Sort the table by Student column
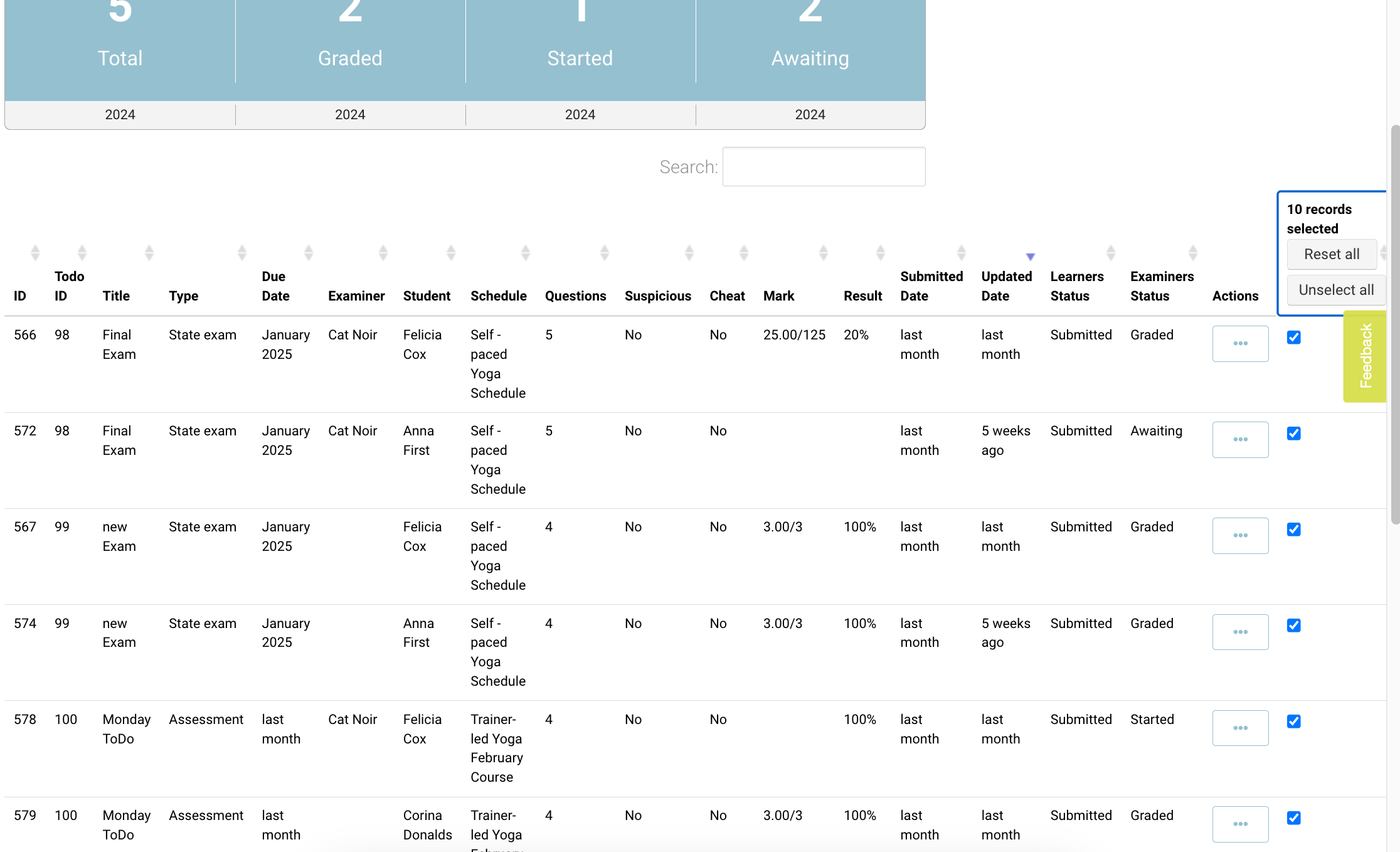 pos(451,252)
